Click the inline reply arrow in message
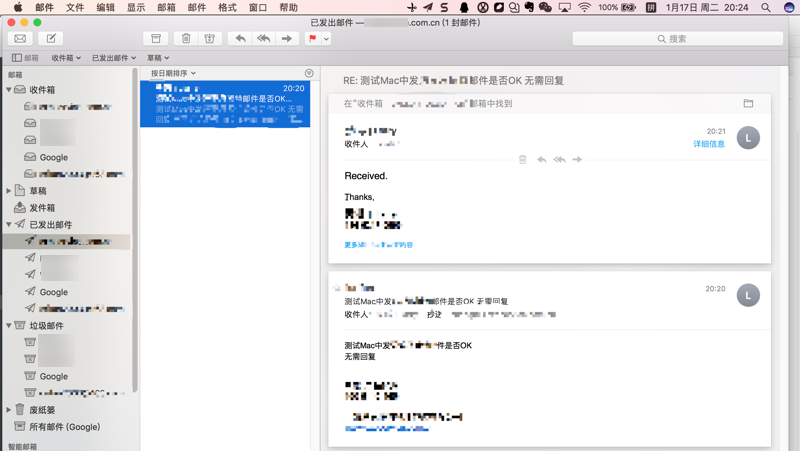Image resolution: width=800 pixels, height=451 pixels. pyautogui.click(x=542, y=160)
